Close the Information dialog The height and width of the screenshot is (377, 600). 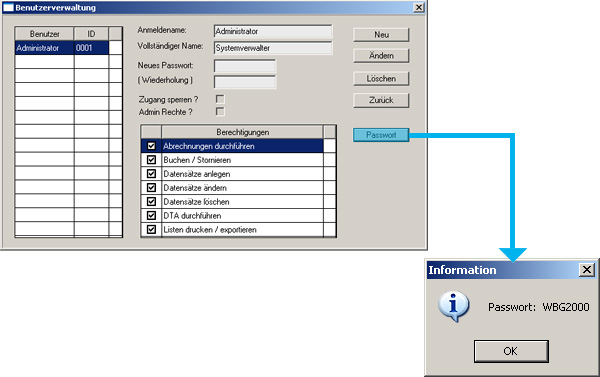point(587,270)
